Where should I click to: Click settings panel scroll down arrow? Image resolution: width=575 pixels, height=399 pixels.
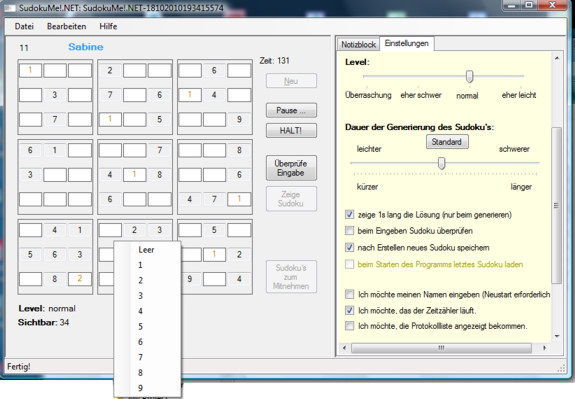tap(557, 336)
